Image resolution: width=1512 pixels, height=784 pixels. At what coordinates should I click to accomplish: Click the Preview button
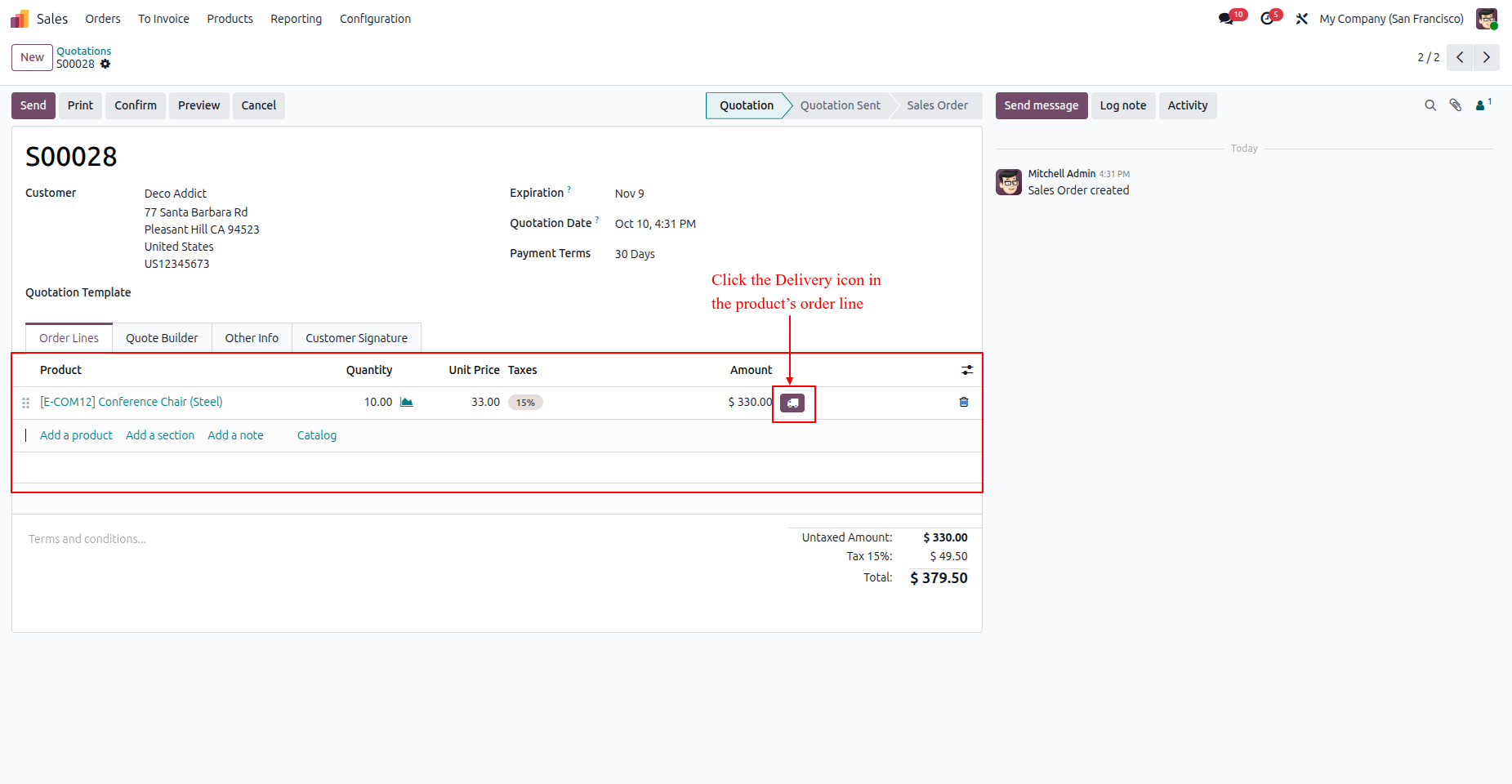199,105
